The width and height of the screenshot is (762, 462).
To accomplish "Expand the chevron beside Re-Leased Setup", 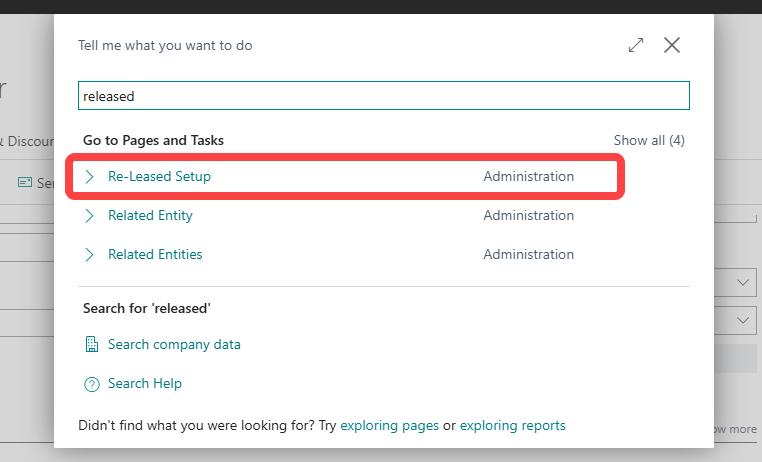I will (90, 177).
